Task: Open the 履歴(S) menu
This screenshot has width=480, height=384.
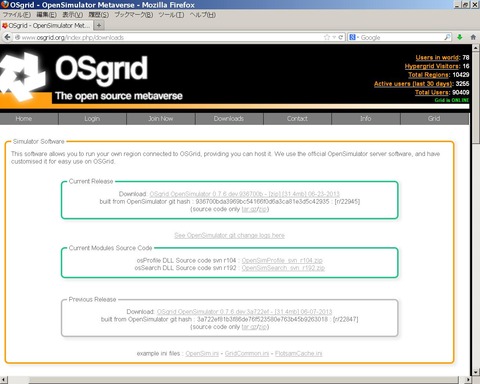Action: 98,15
